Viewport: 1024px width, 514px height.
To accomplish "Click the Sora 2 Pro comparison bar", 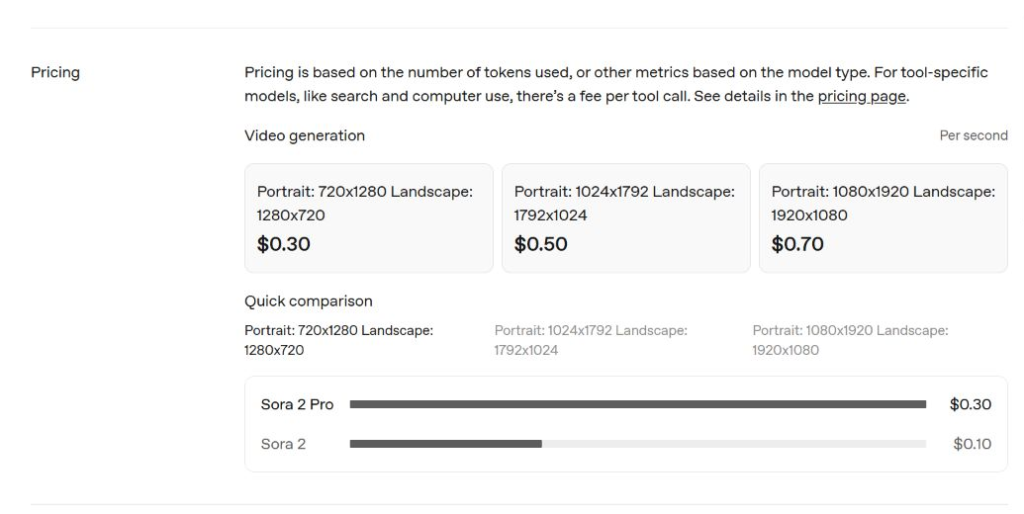I will tap(638, 404).
